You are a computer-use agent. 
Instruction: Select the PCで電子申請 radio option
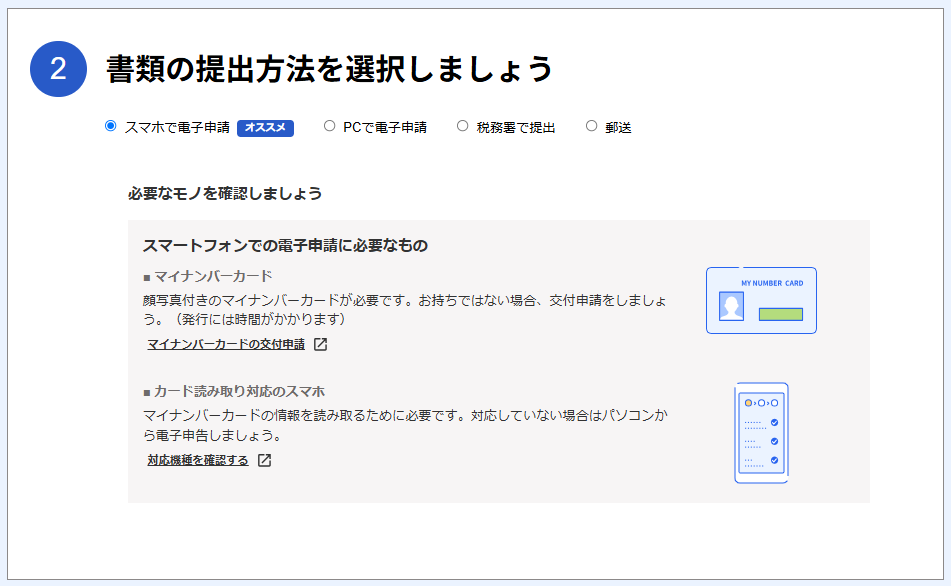pos(329,126)
